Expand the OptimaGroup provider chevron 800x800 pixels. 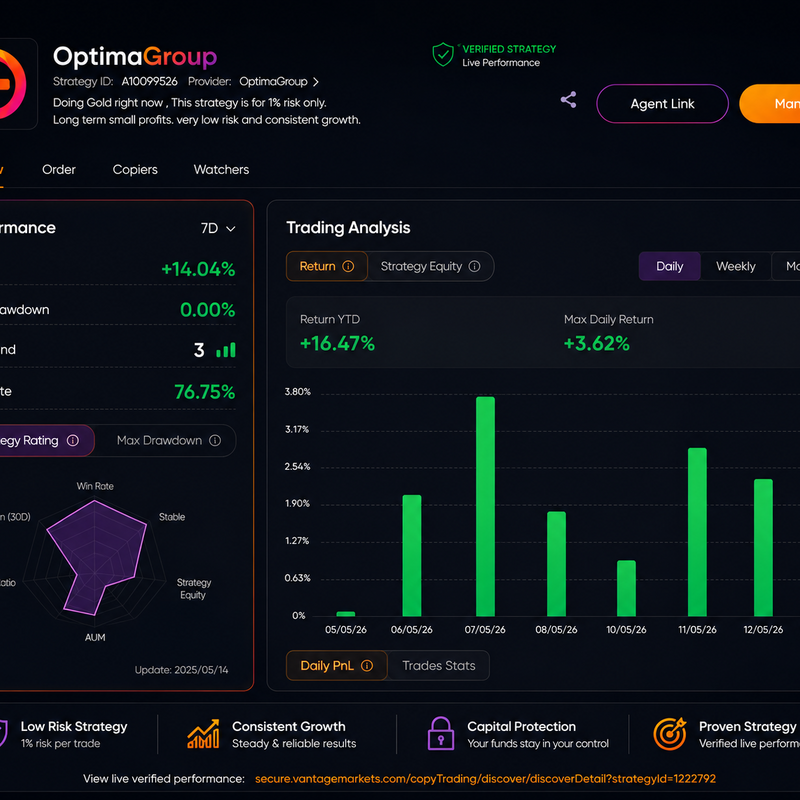coord(316,82)
